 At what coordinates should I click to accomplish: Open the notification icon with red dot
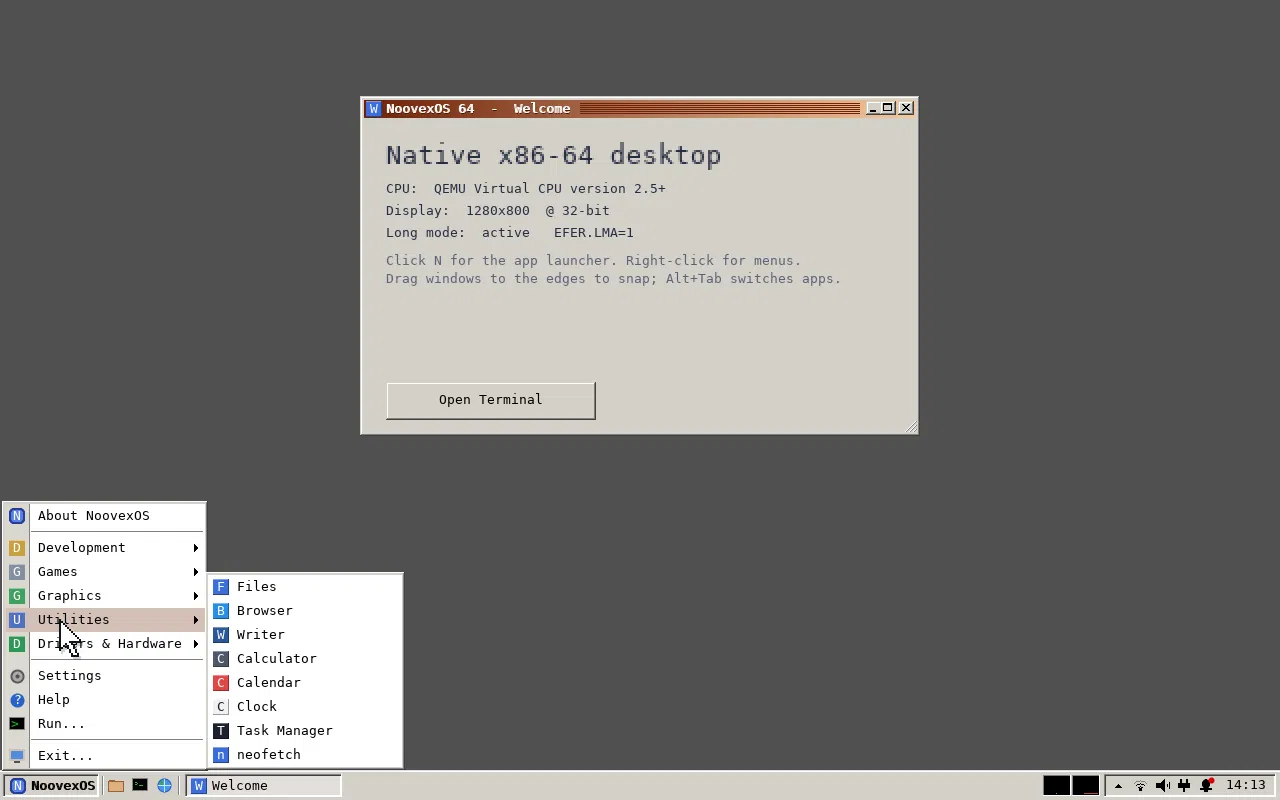tap(1207, 786)
